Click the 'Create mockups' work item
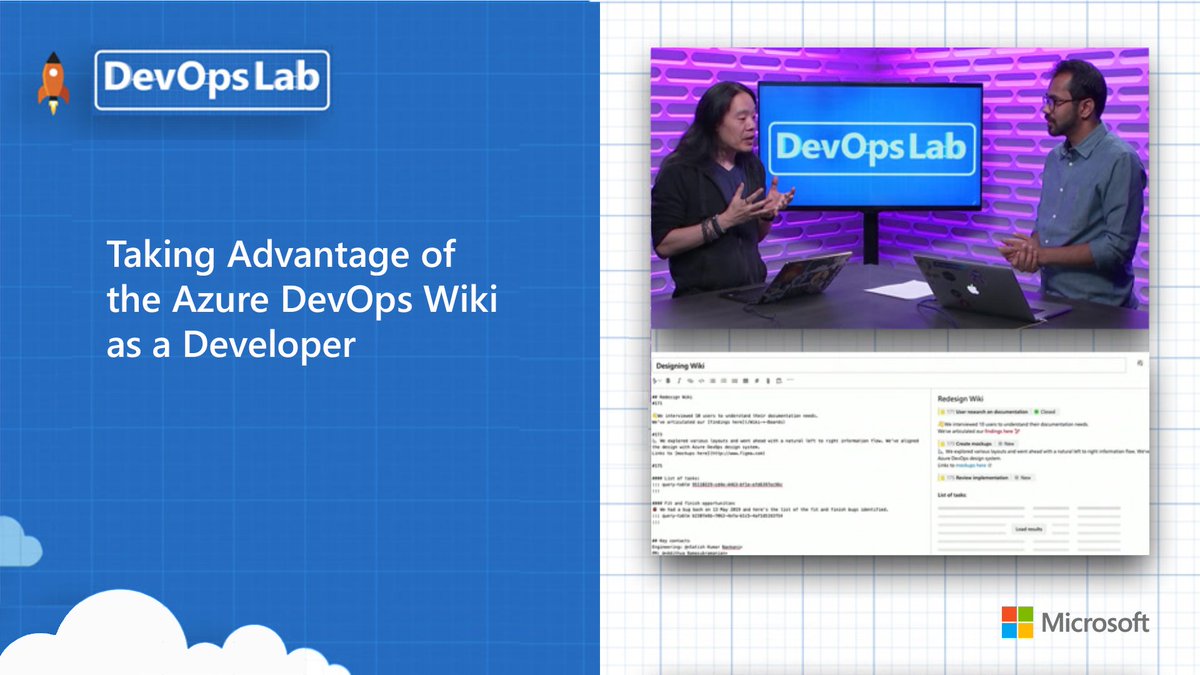The image size is (1200, 675). (x=976, y=443)
